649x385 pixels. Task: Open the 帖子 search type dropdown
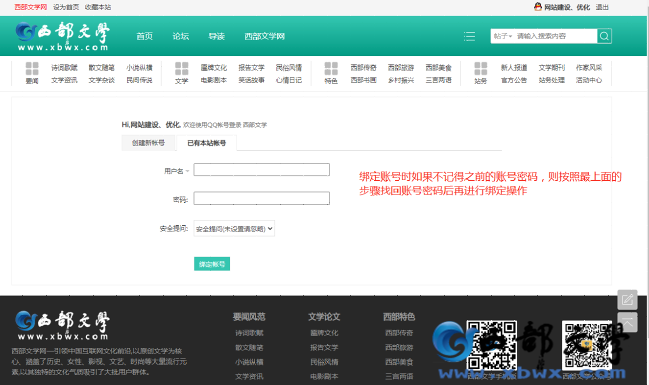502,36
